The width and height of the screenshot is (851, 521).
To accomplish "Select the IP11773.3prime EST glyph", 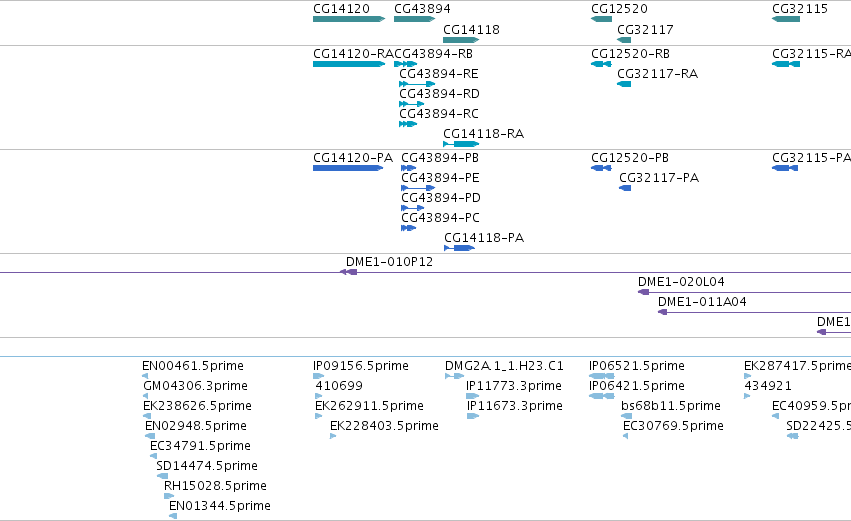I will pyautogui.click(x=473, y=396).
